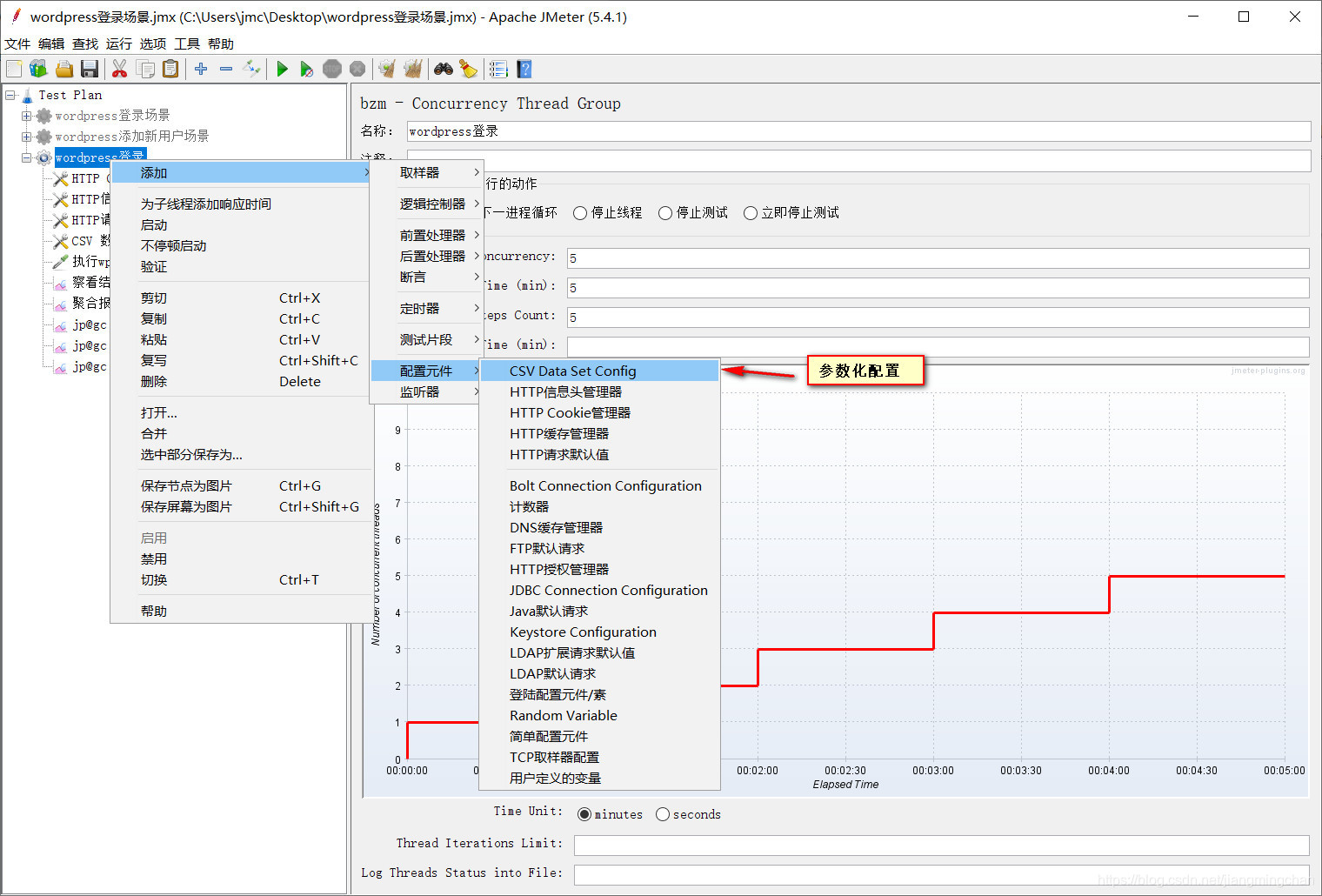Image resolution: width=1322 pixels, height=896 pixels.
Task: Choose 启动 in the context menu
Action: click(241, 224)
